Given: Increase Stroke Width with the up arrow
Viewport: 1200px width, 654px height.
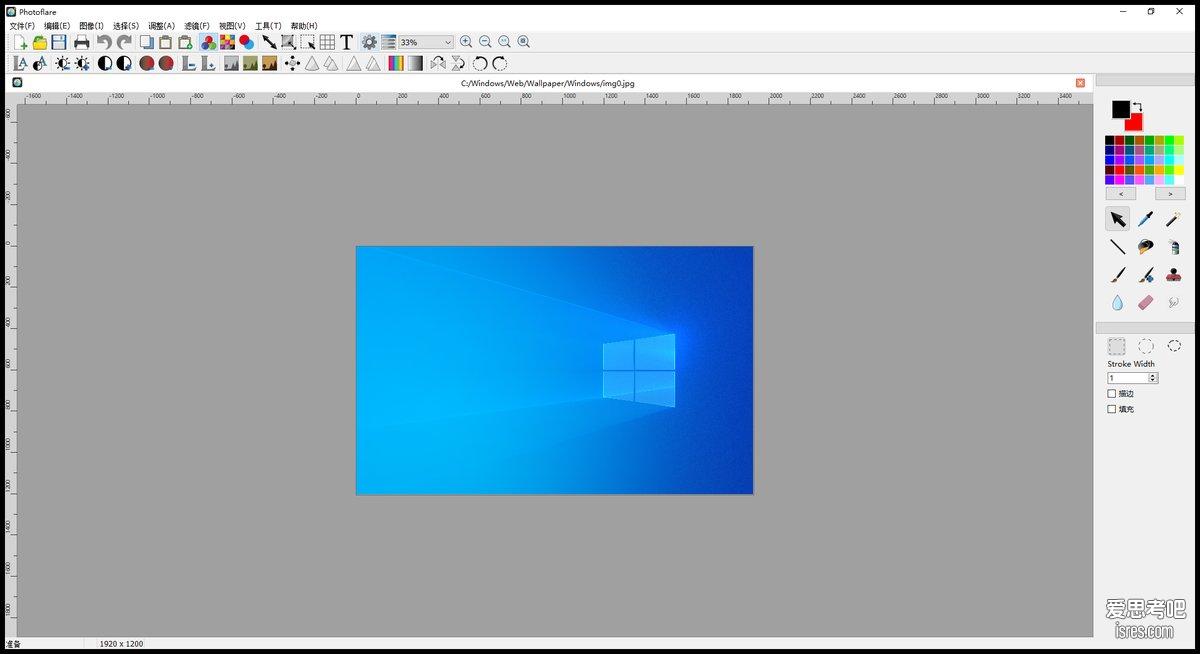Looking at the screenshot, I should [x=1153, y=376].
